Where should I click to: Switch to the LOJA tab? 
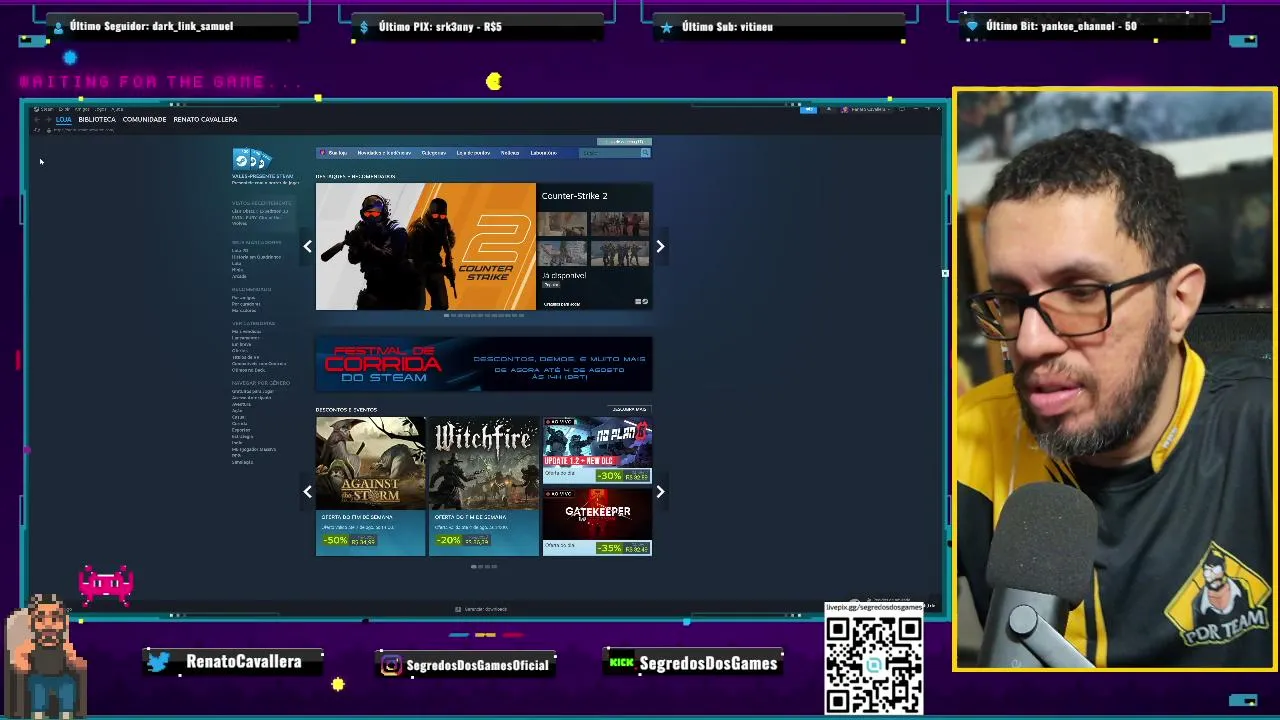click(x=64, y=119)
